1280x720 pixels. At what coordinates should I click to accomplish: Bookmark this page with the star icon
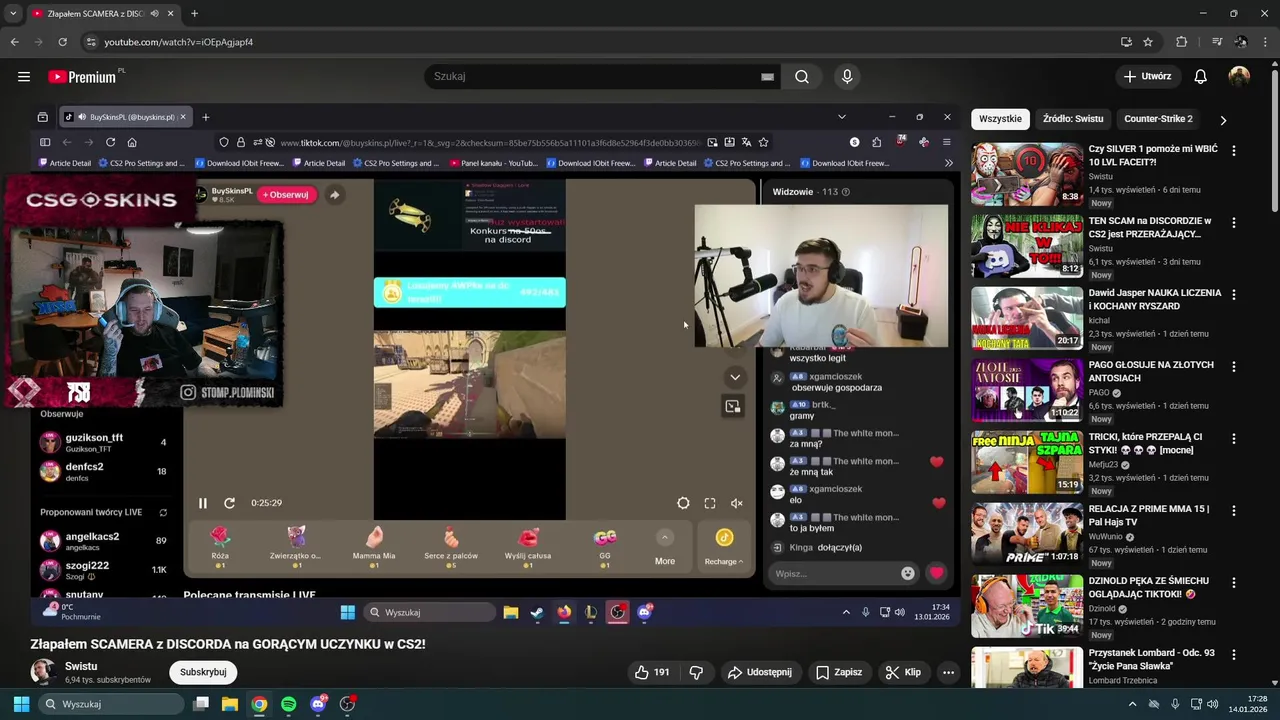[1148, 42]
